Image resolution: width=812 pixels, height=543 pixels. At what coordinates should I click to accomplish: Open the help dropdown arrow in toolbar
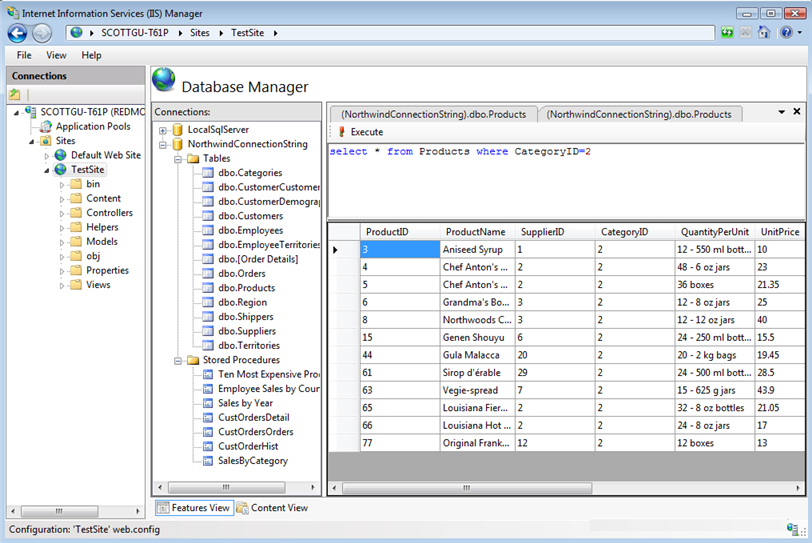tap(800, 33)
